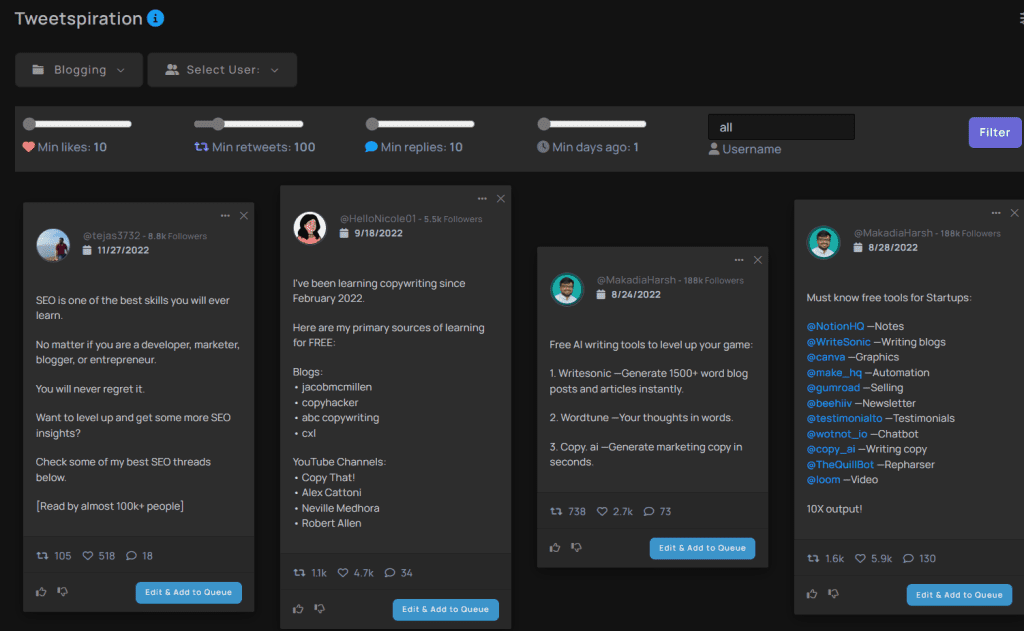This screenshot has width=1024, height=631.
Task: Open three-dot menu on 8/28/2022 MakadiaHarsh card
Action: (995, 213)
